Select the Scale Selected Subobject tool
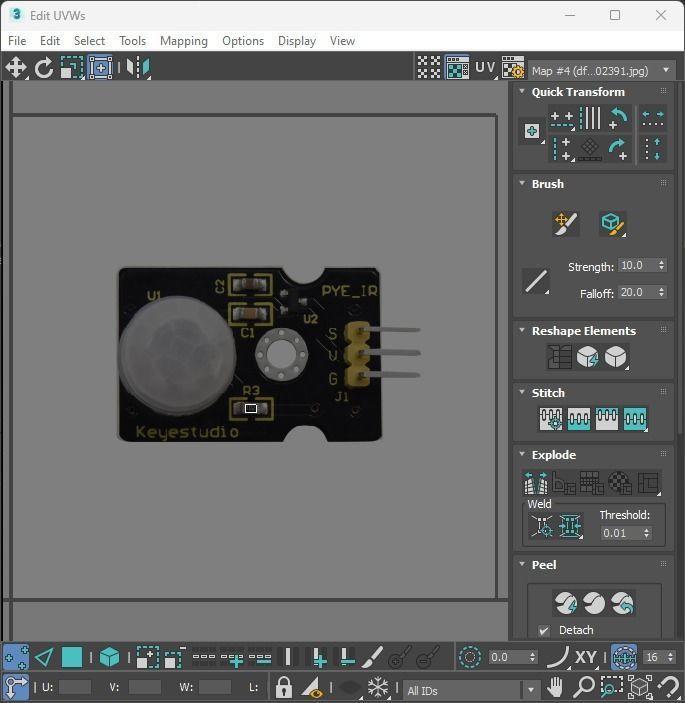Screen dimensions: 685x703 tap(72, 68)
